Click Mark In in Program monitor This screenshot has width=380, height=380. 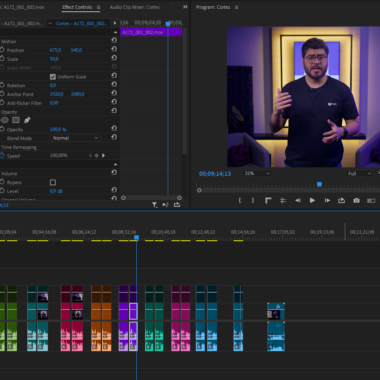tap(240, 200)
